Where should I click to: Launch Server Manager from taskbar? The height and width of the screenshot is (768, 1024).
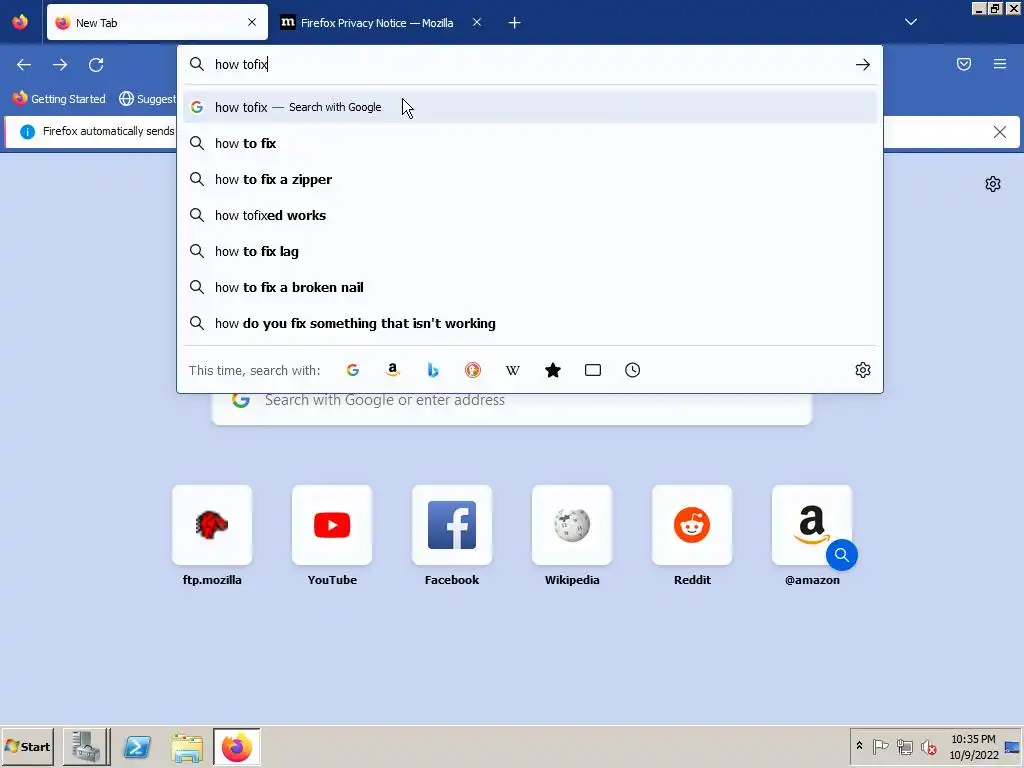(86, 746)
